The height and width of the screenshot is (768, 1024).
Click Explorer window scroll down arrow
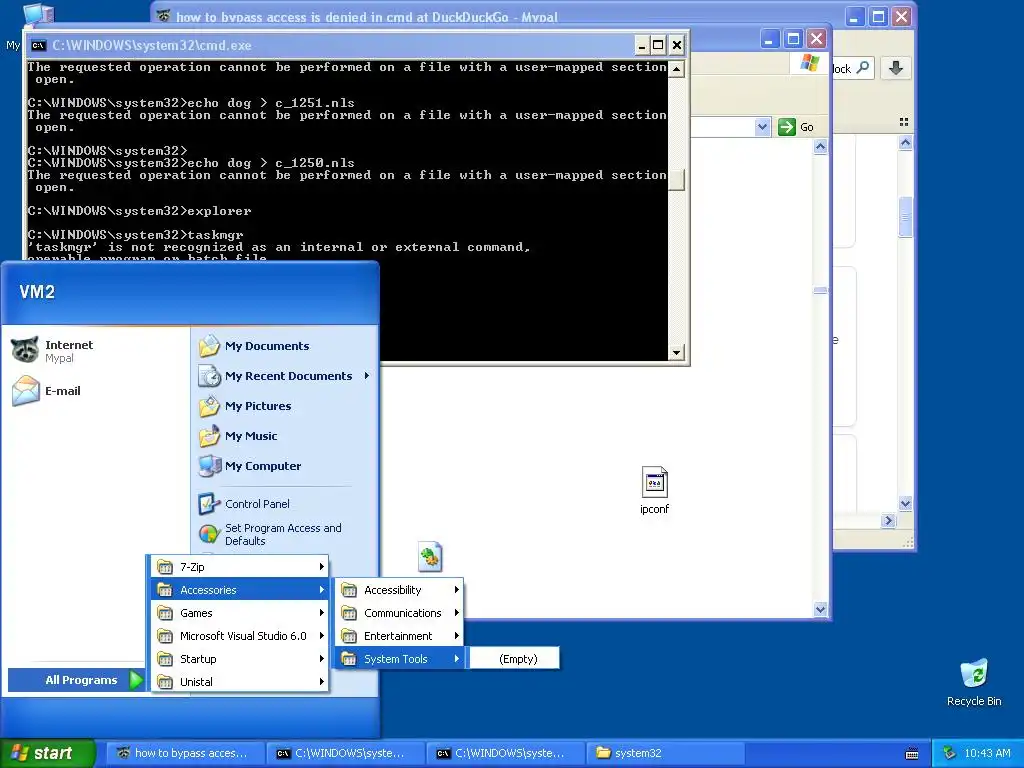coord(820,609)
